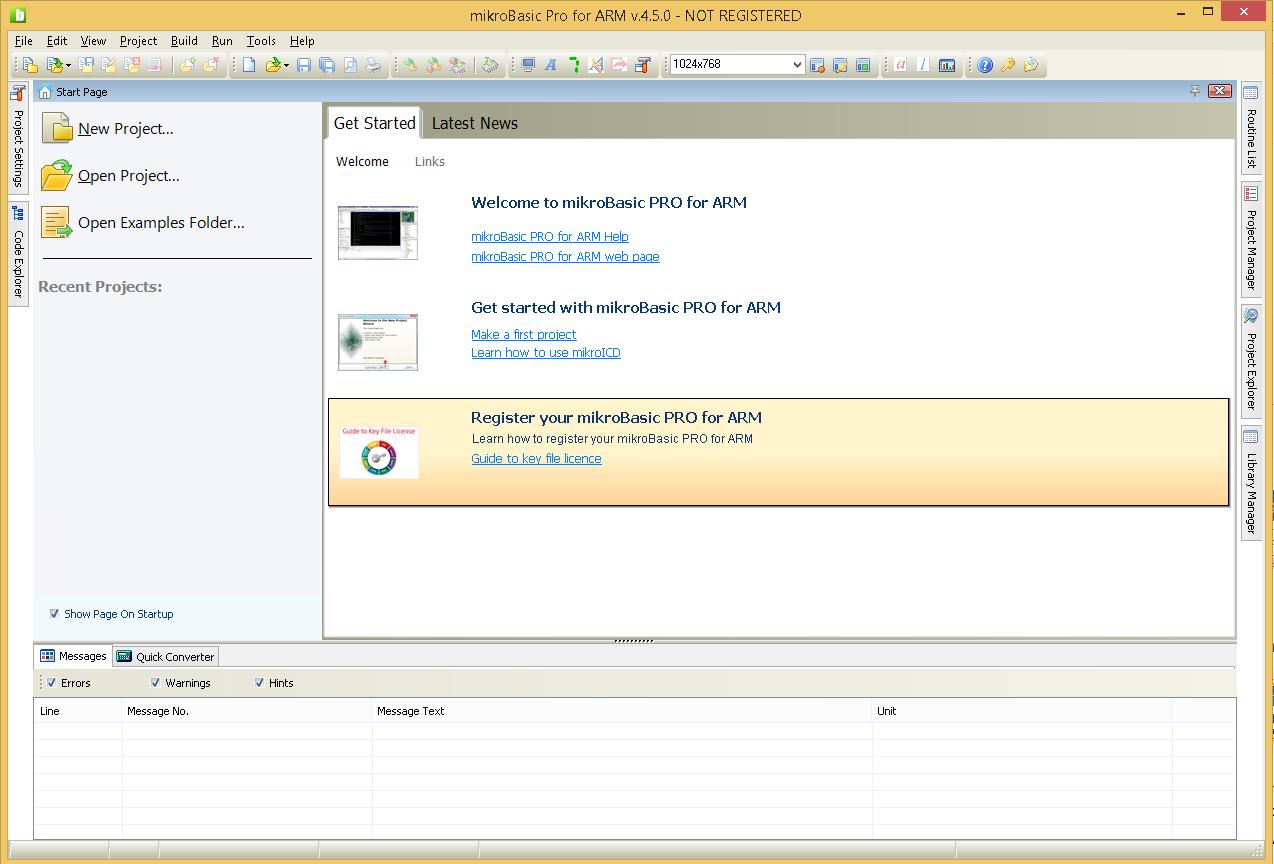Viewport: 1274px width, 864px height.
Task: Open the Tools menu
Action: 261,41
